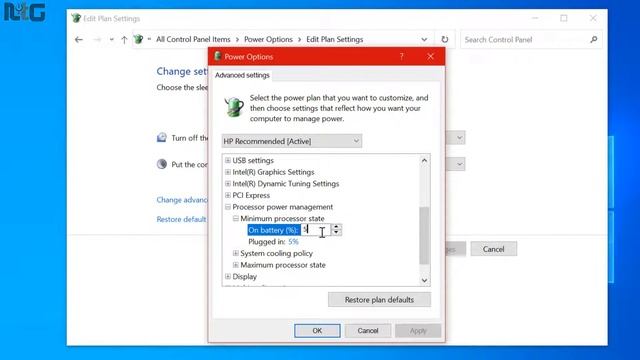640x360 pixels.
Task: Click the Plugged in 5% value
Action: tap(293, 242)
